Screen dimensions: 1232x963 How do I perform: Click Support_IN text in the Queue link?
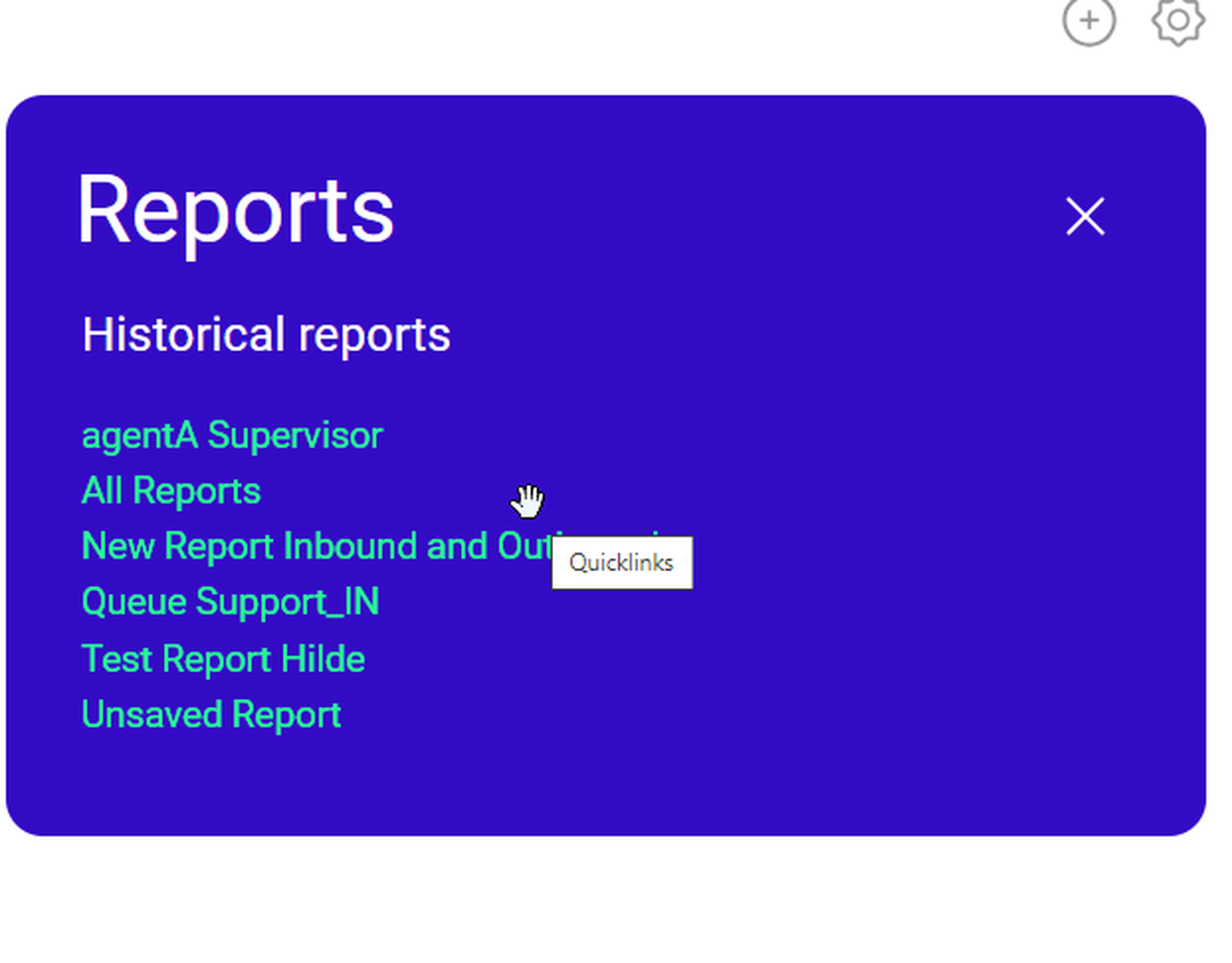[287, 602]
